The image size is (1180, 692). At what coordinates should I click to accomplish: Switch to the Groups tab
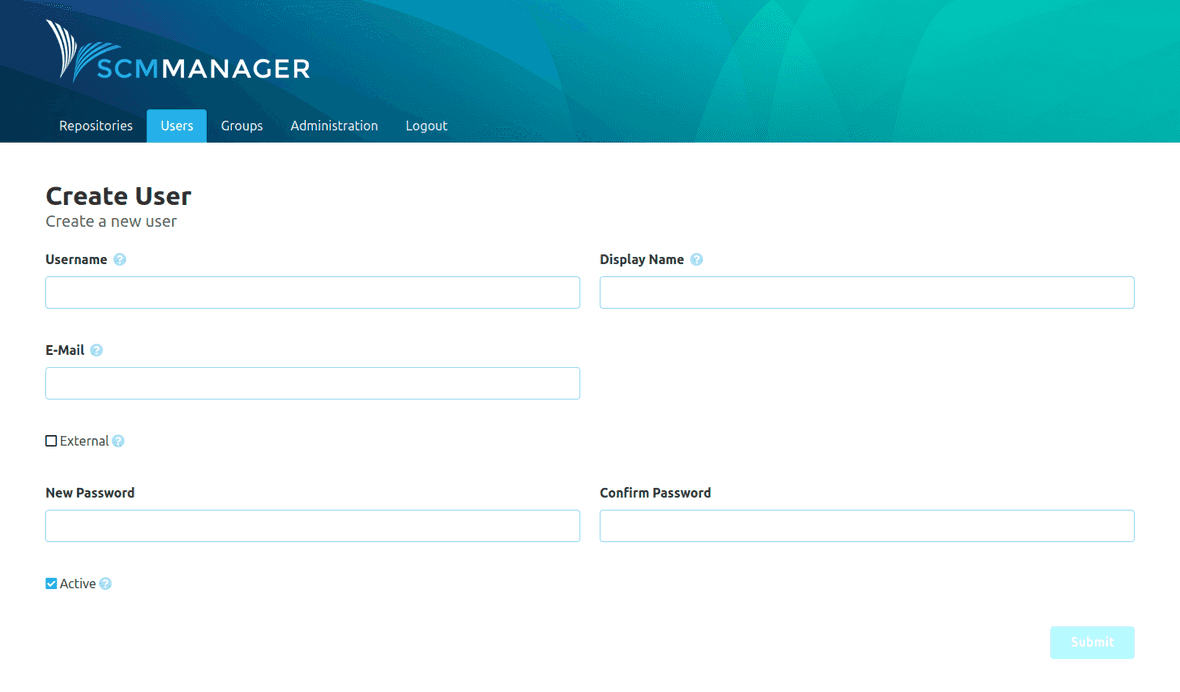(x=241, y=125)
